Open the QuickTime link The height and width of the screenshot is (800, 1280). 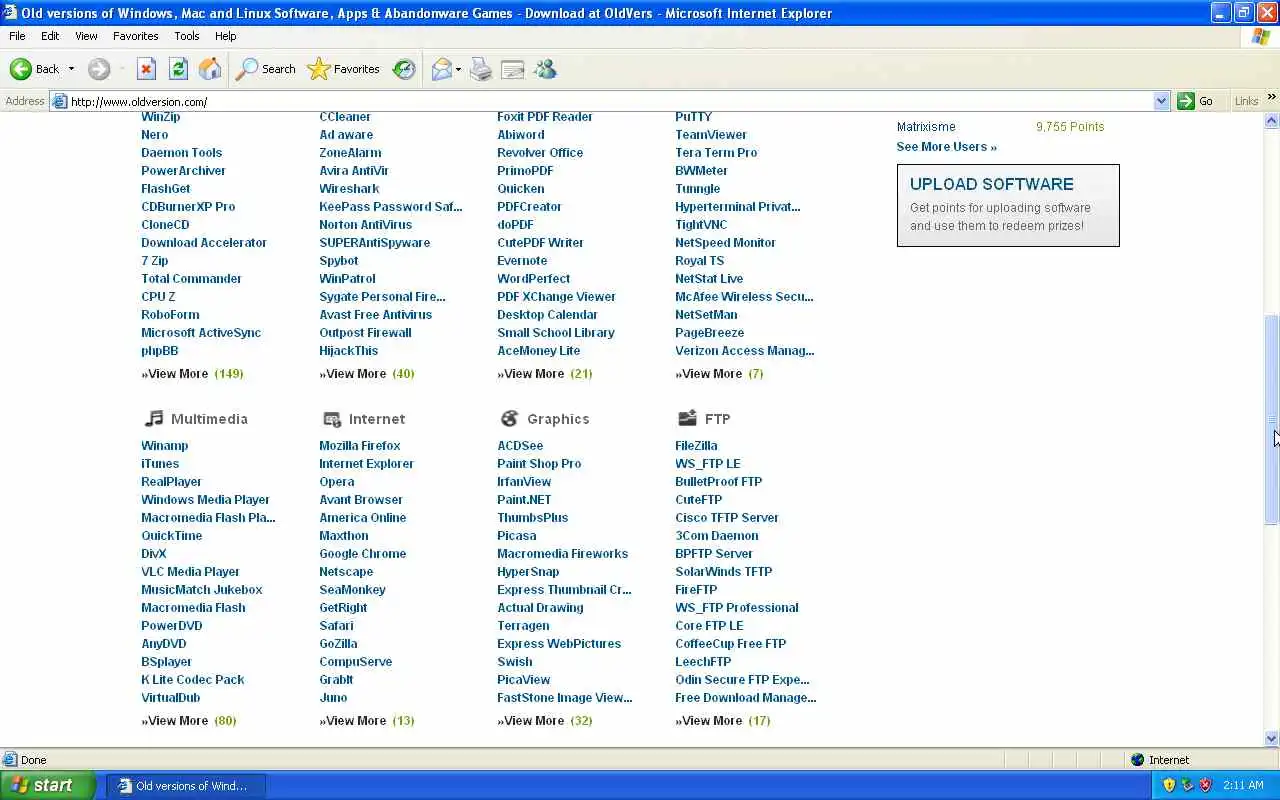pyautogui.click(x=172, y=536)
